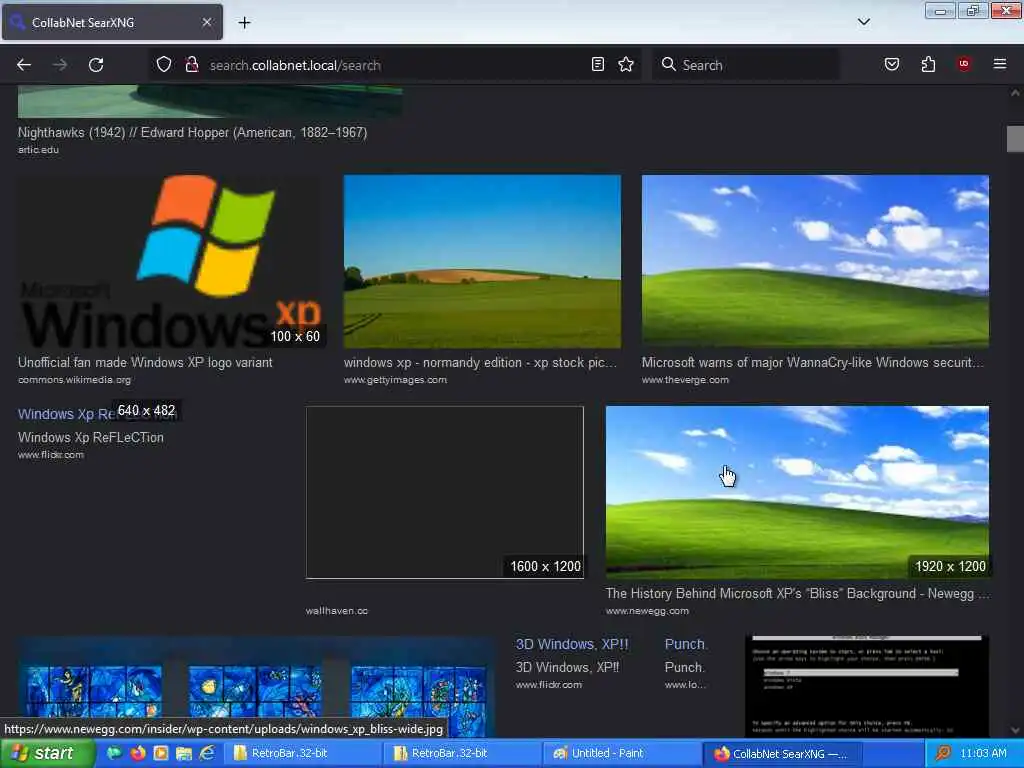Click the Unofficial fan made Windows XP logo caption

(145, 362)
